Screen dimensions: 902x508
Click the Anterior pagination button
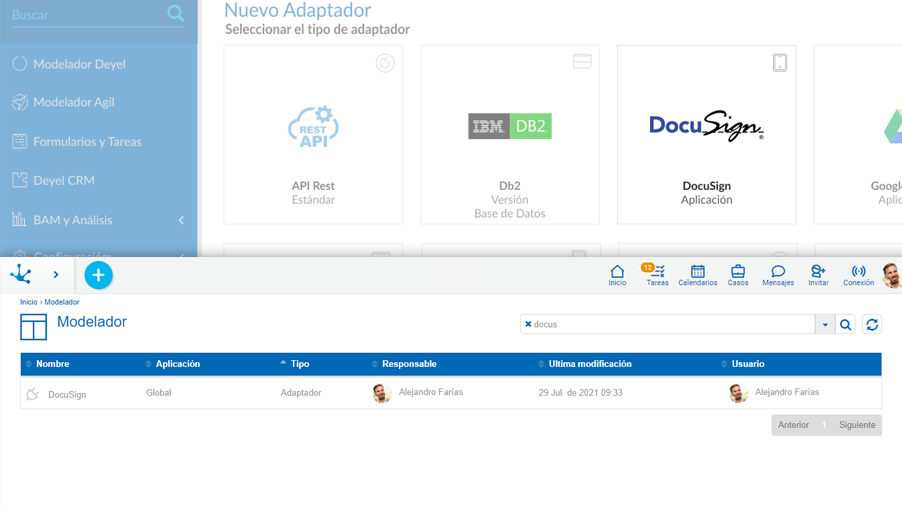click(x=793, y=425)
